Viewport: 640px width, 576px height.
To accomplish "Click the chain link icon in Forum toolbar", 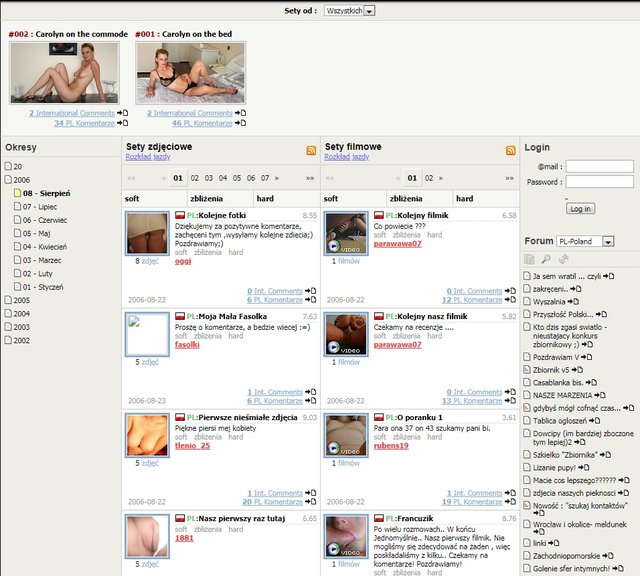I will [x=563, y=259].
